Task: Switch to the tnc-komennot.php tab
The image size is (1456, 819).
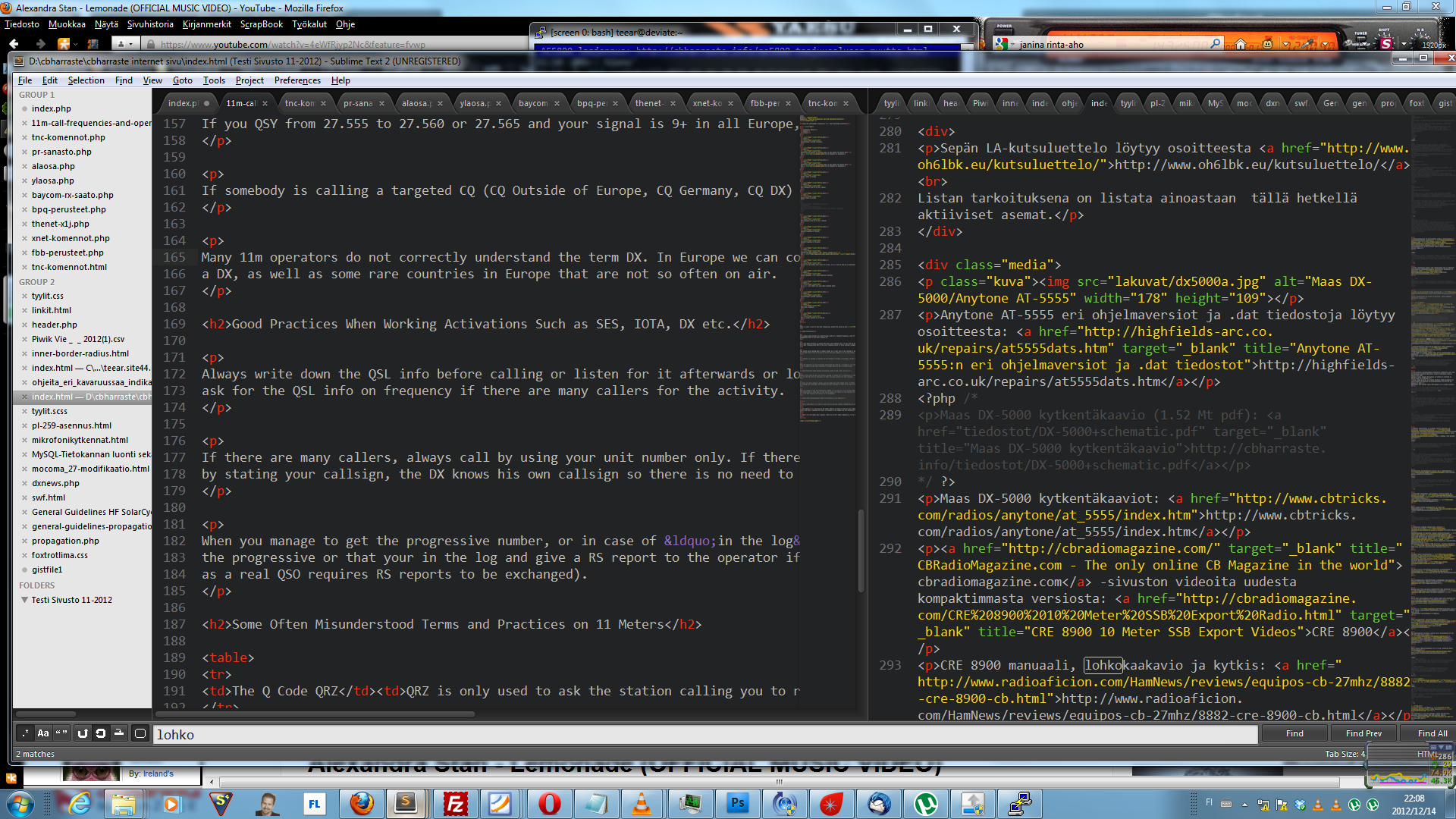Action: (300, 103)
